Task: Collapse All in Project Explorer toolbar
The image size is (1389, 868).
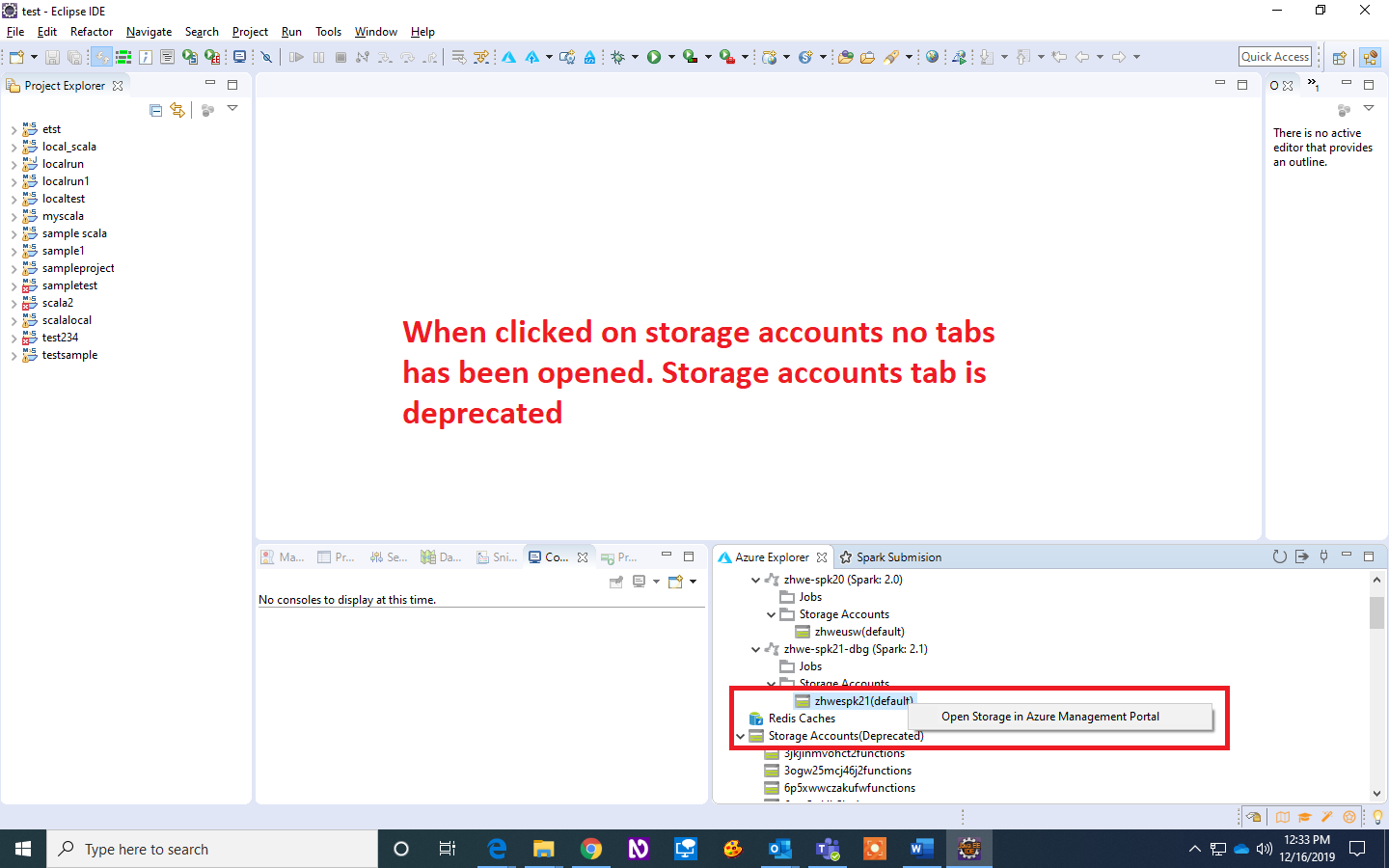Action: click(x=155, y=110)
